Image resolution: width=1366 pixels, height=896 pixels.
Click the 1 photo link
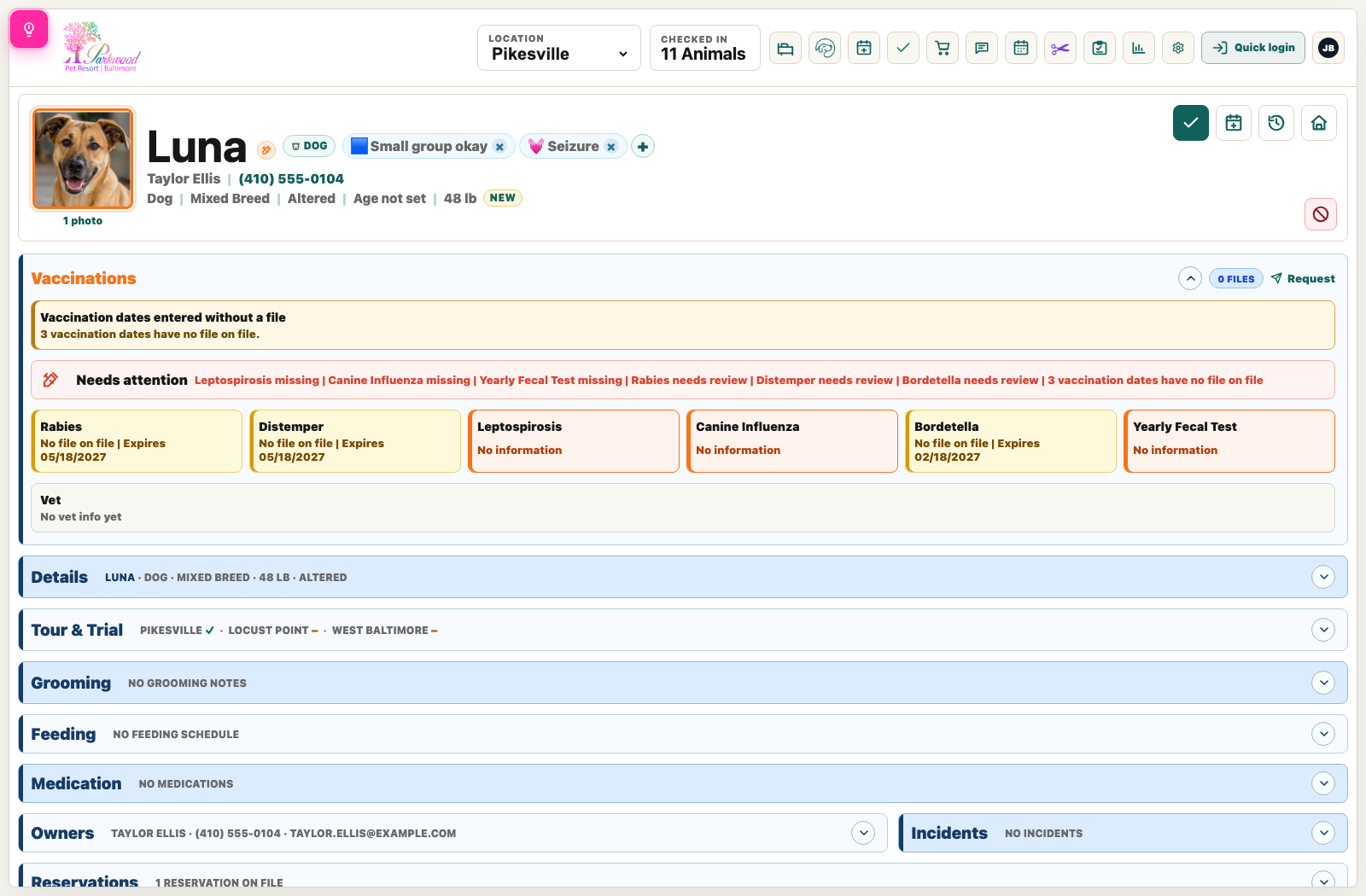pyautogui.click(x=83, y=221)
